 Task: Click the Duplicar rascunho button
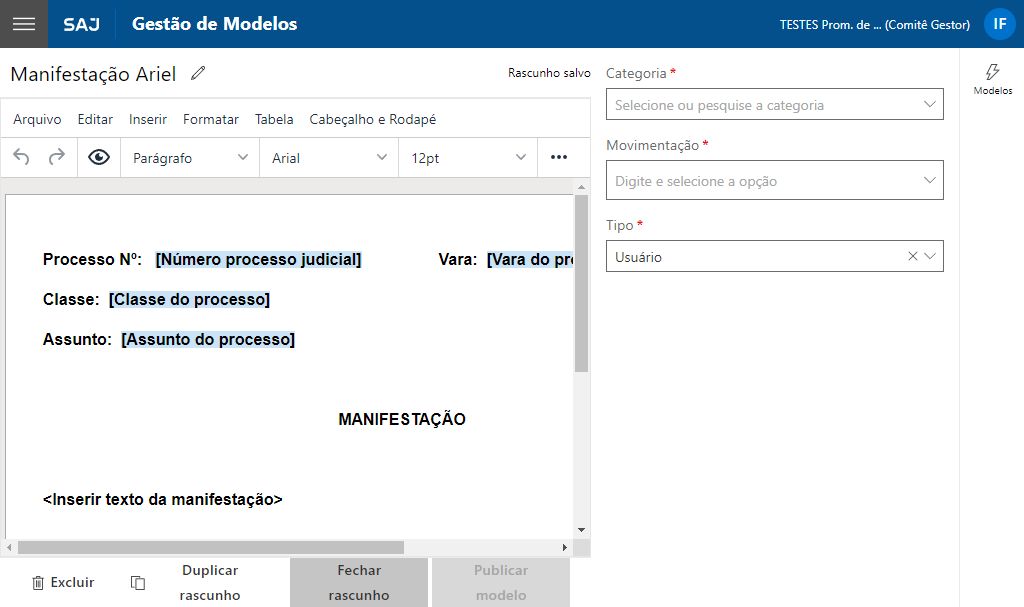(x=210, y=582)
